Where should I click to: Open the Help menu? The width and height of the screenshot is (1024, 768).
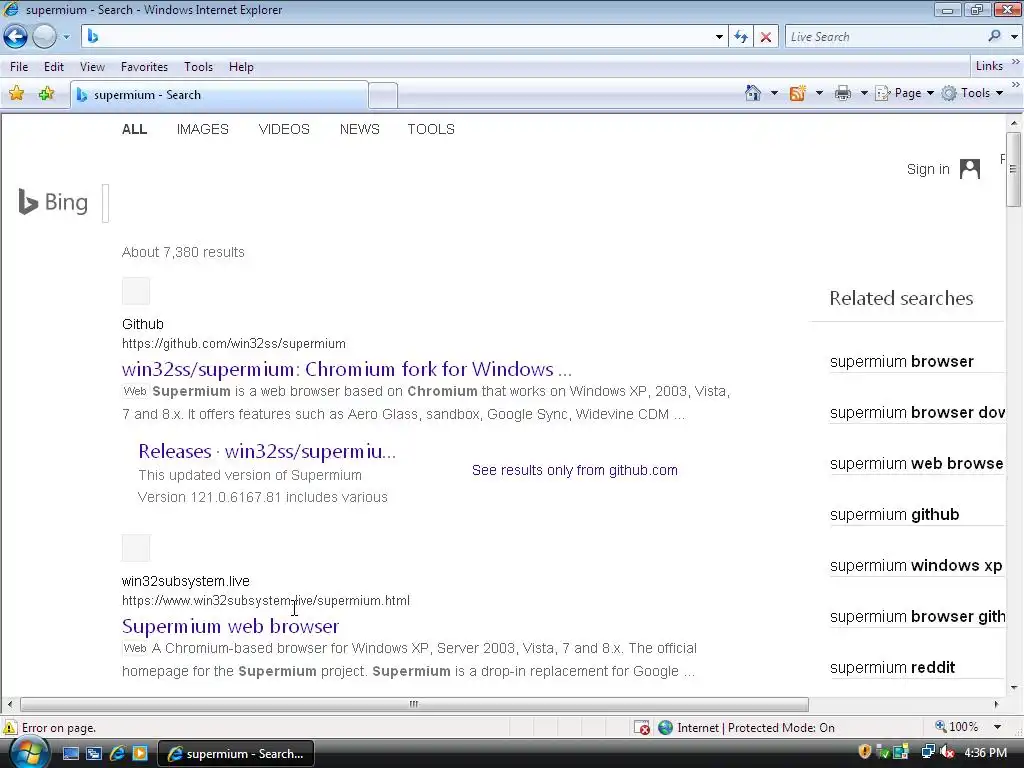241,67
